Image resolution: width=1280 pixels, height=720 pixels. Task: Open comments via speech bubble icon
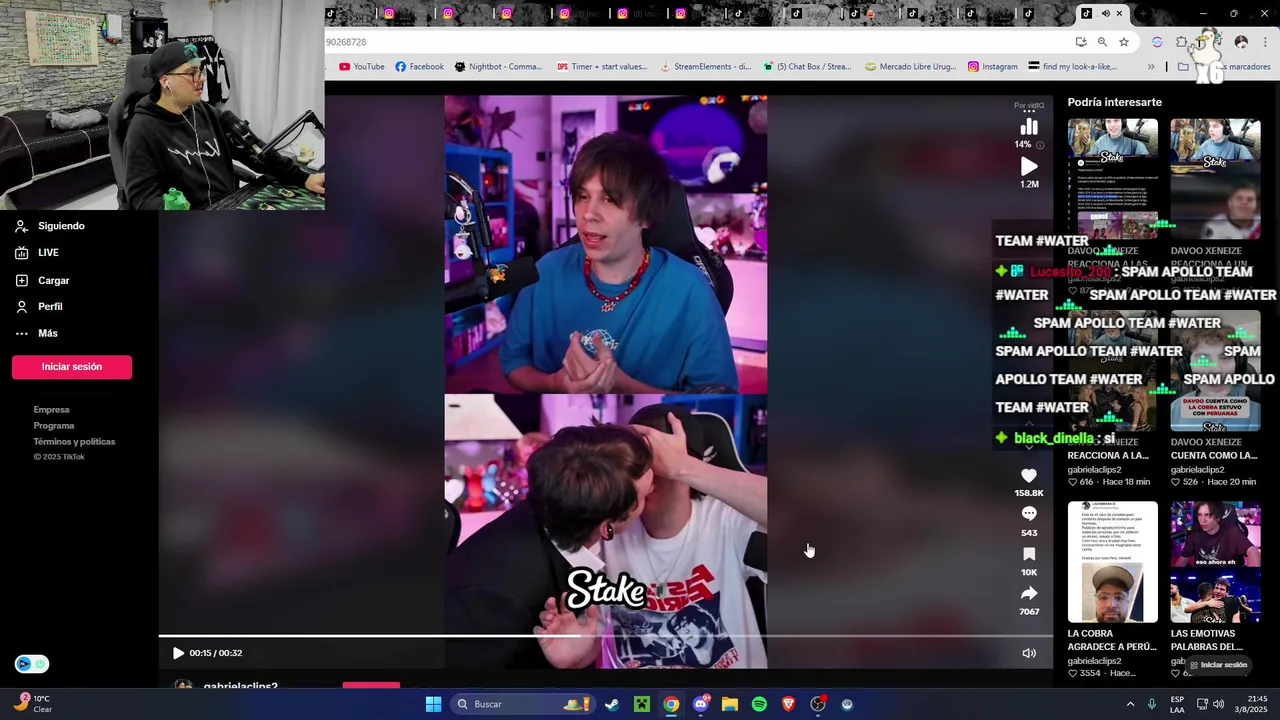tap(1029, 514)
